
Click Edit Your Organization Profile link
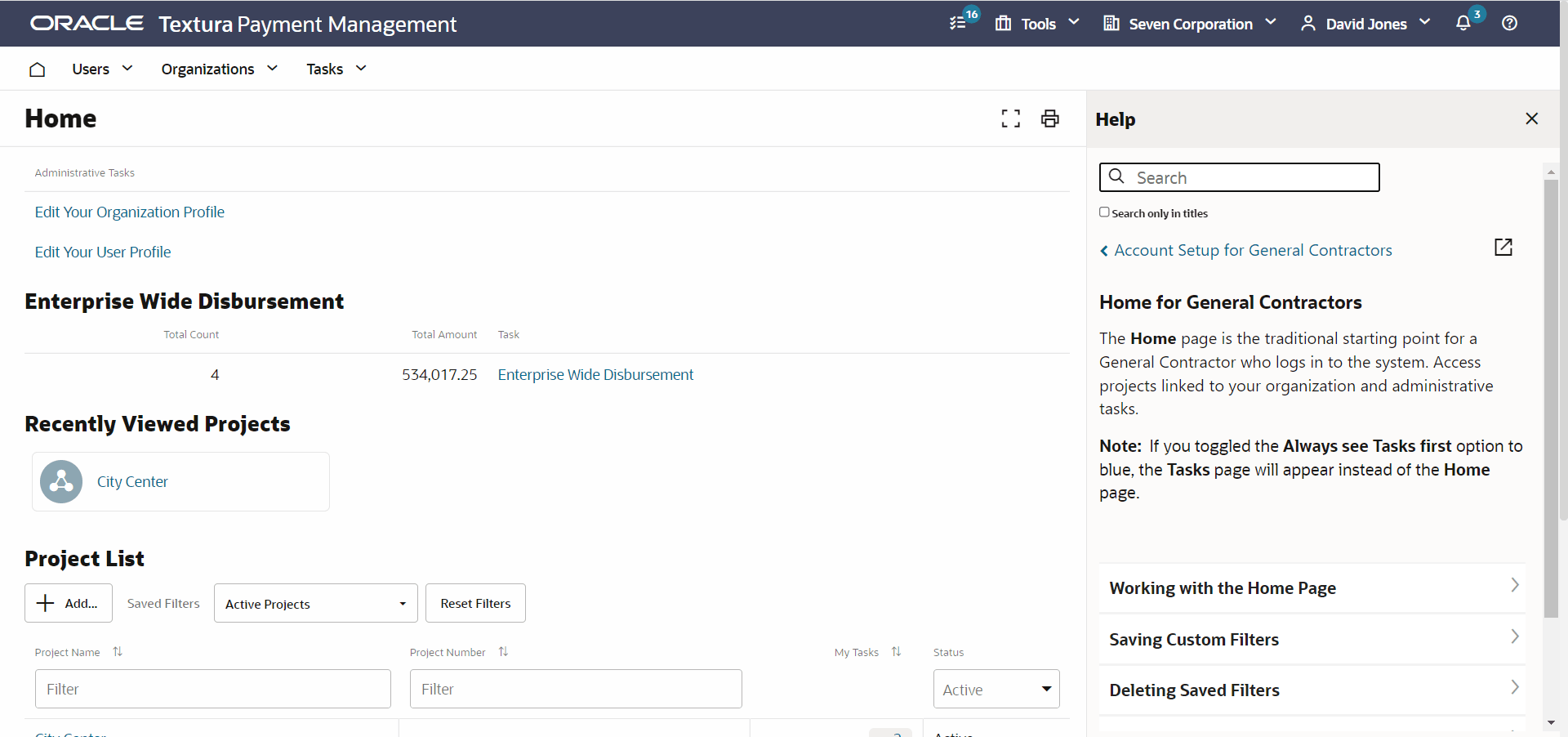tap(129, 212)
